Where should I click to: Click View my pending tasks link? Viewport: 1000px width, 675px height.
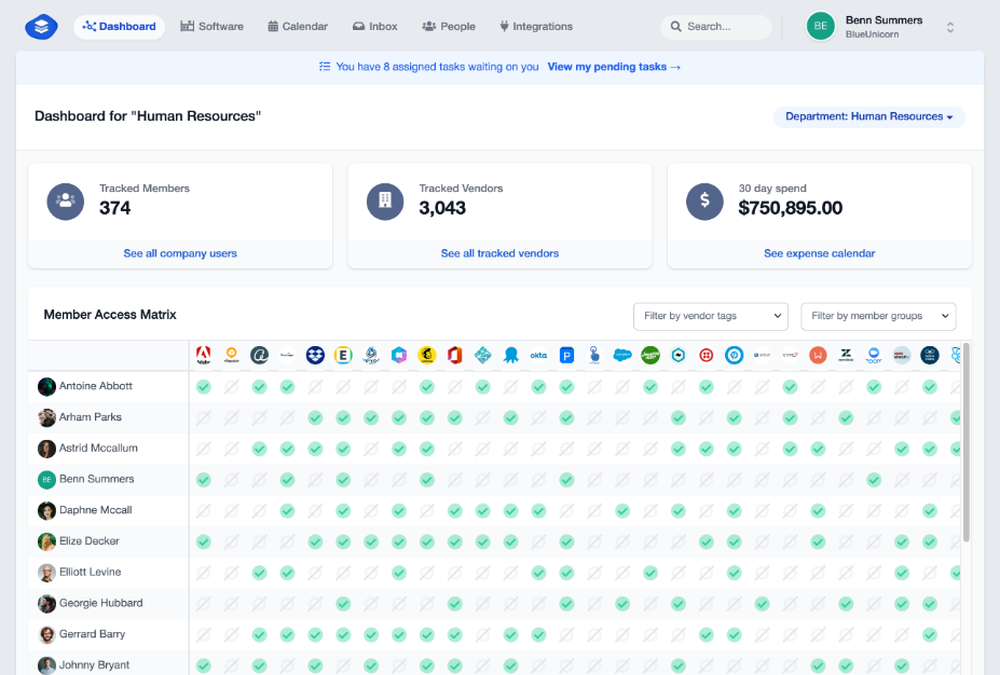[x=614, y=66]
